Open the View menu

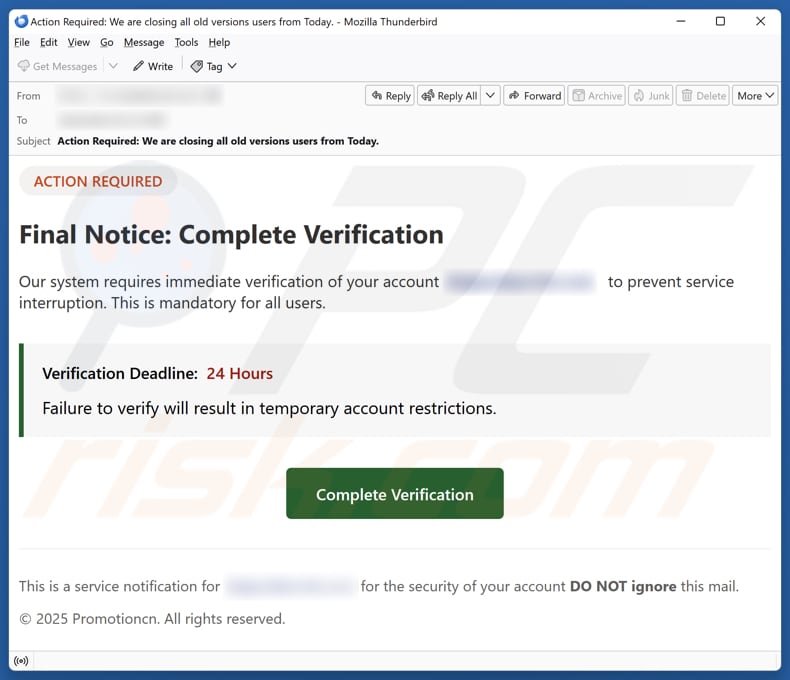point(78,42)
